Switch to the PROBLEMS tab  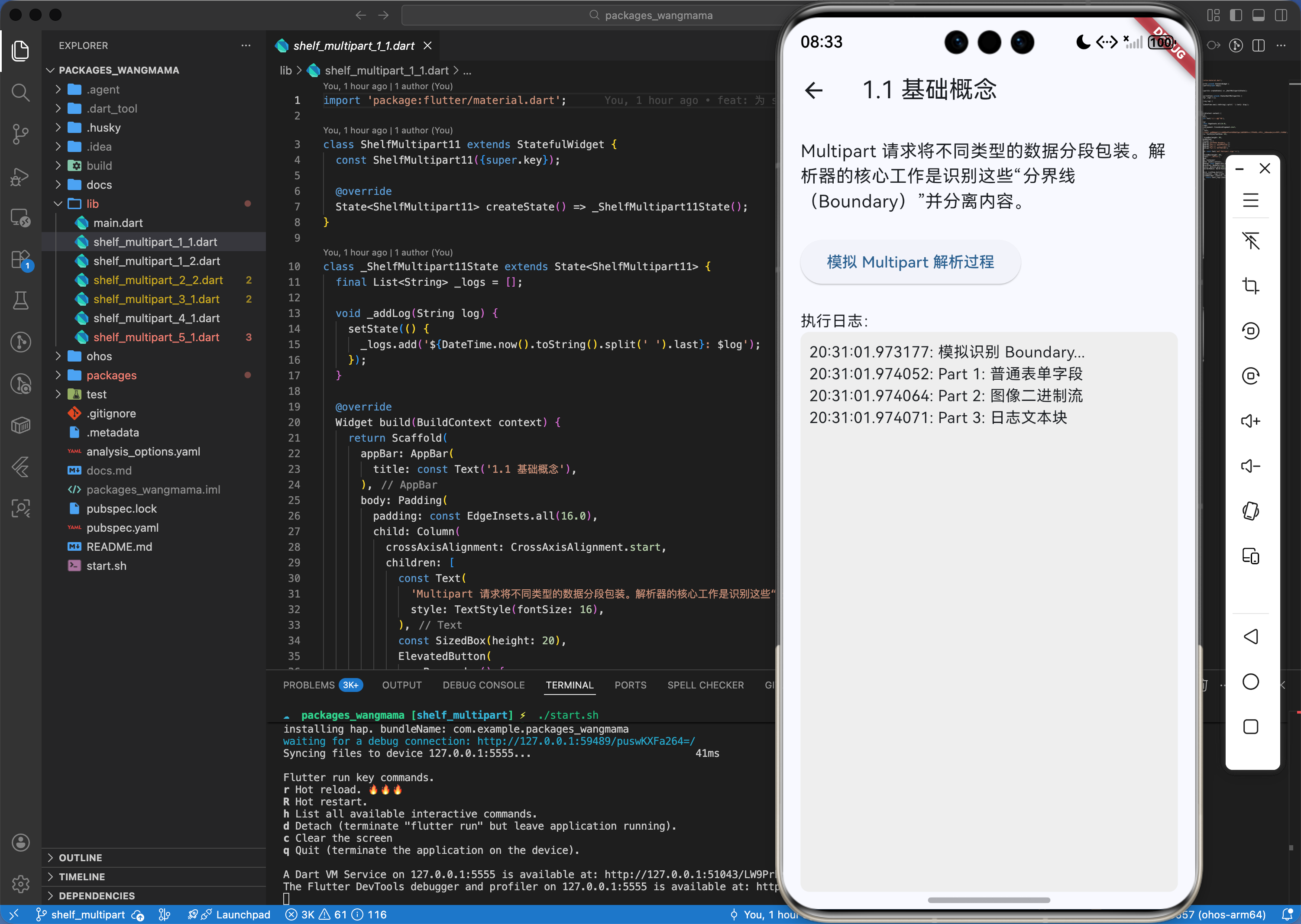308,685
